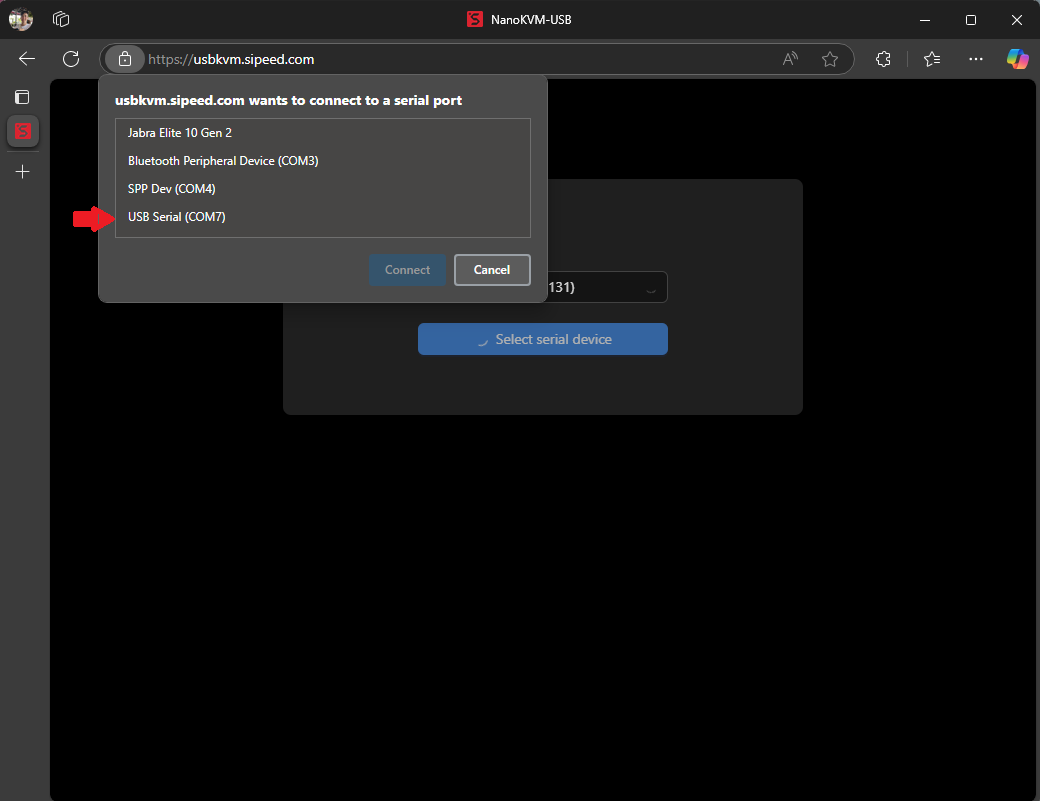Screen dimensions: 1040x801
Task: Choose SPP Dev (COM4) in list
Action: pyautogui.click(x=322, y=189)
